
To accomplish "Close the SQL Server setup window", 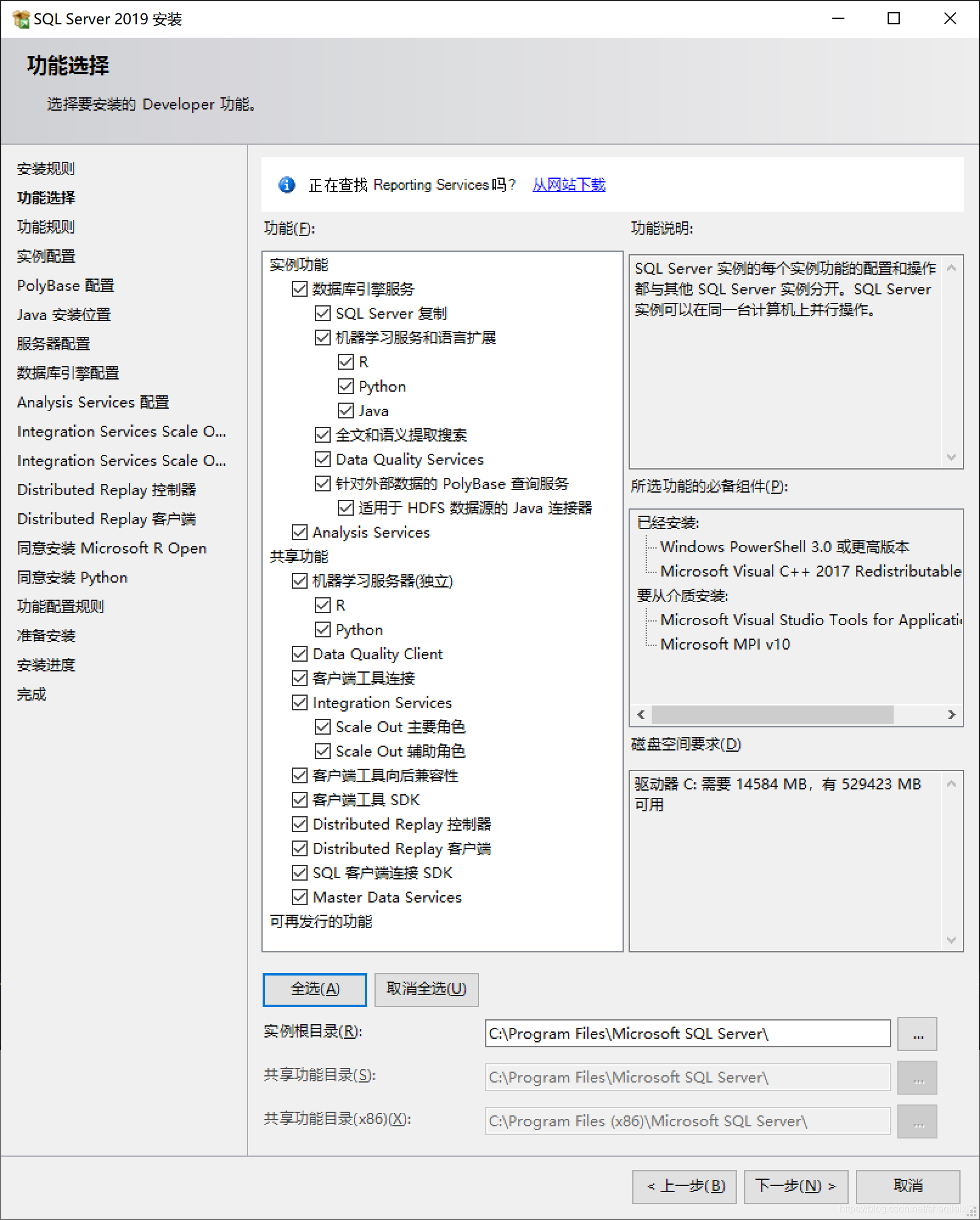I will click(950, 19).
